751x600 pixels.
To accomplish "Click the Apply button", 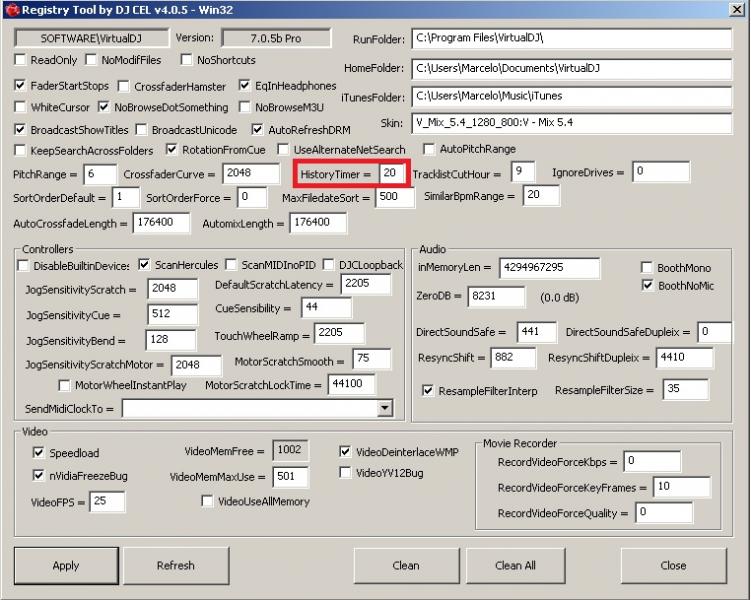I will 66,566.
